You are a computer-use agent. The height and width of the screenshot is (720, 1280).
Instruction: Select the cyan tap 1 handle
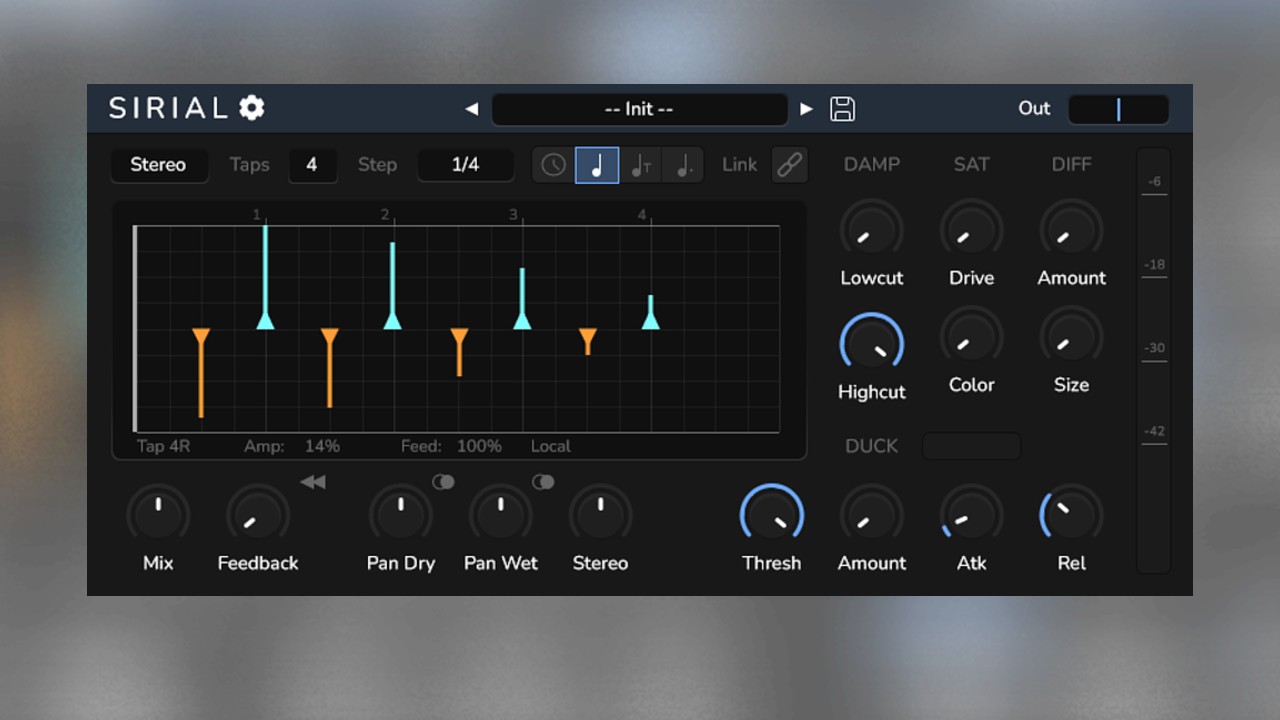265,320
